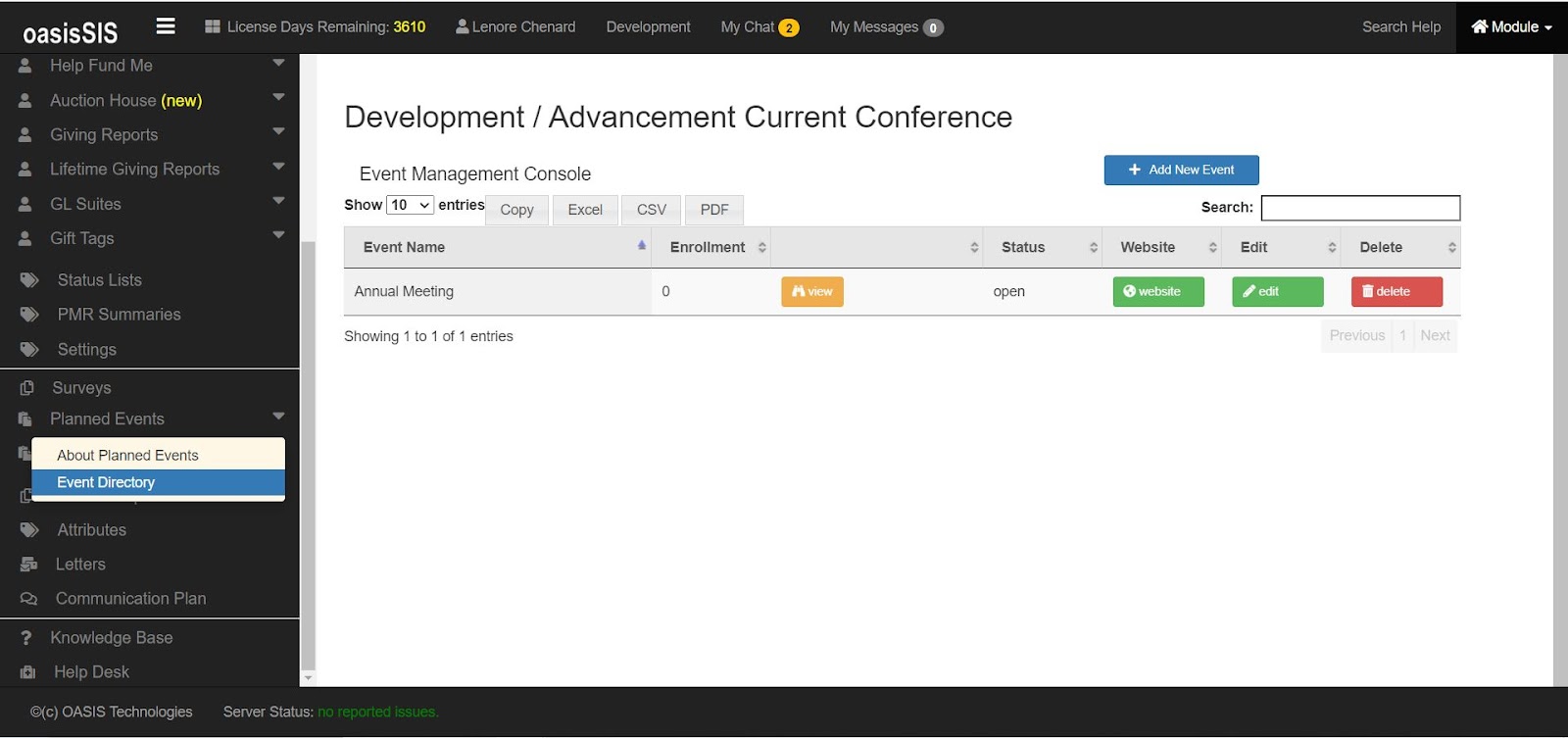Click the person icon for Lifetime Giving Reports
The height and width of the screenshot is (738, 1568).
pyautogui.click(x=25, y=169)
